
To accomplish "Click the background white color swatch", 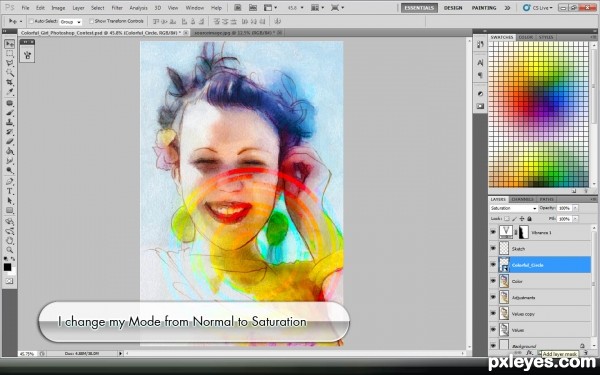I will pyautogui.click(x=13, y=272).
